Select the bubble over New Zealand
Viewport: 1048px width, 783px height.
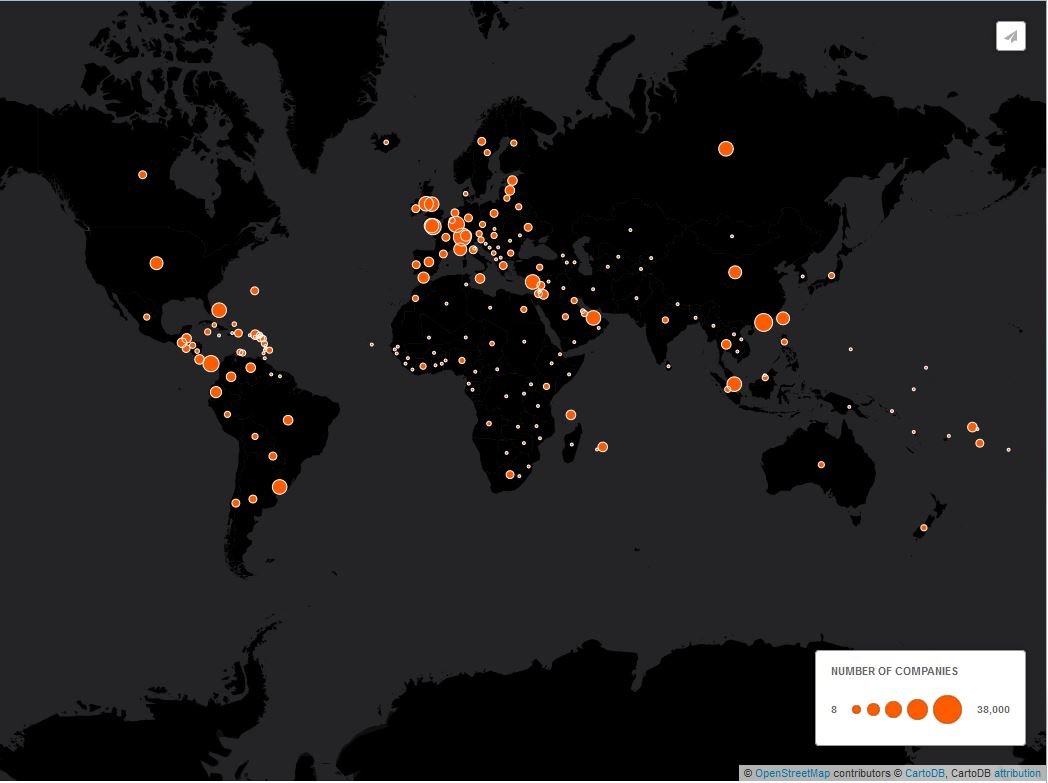click(x=924, y=527)
